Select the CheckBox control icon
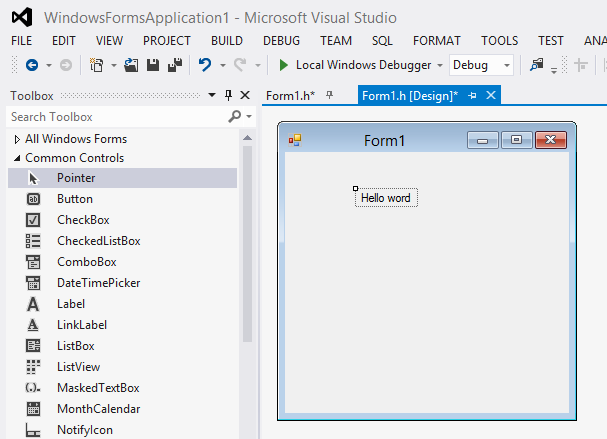This screenshot has height=439, width=607. point(33,220)
